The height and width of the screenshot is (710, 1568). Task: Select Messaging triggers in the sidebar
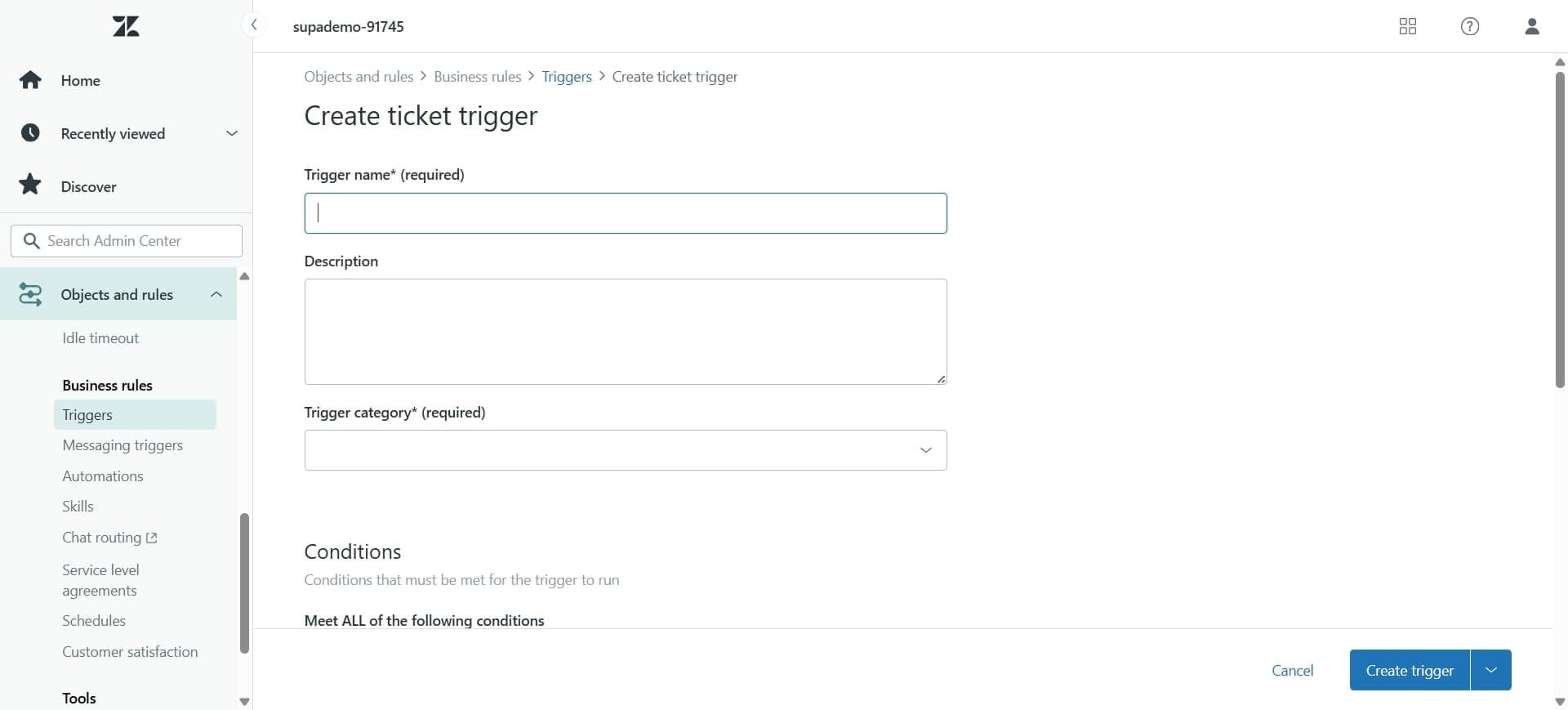[x=123, y=446]
